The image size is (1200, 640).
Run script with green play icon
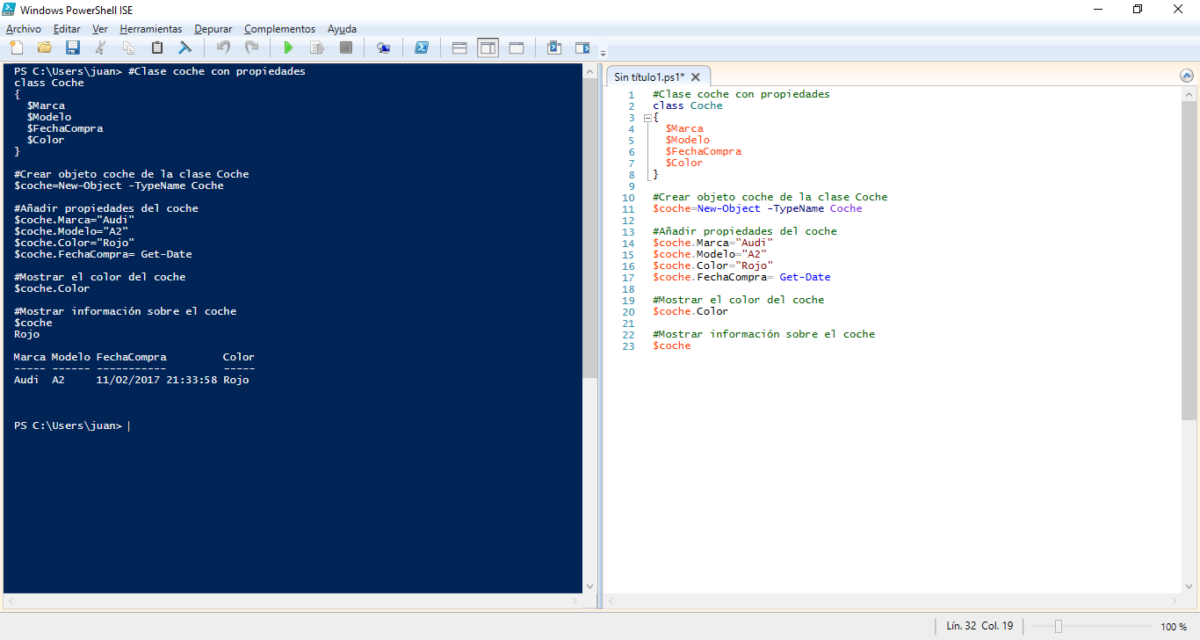[x=288, y=47]
